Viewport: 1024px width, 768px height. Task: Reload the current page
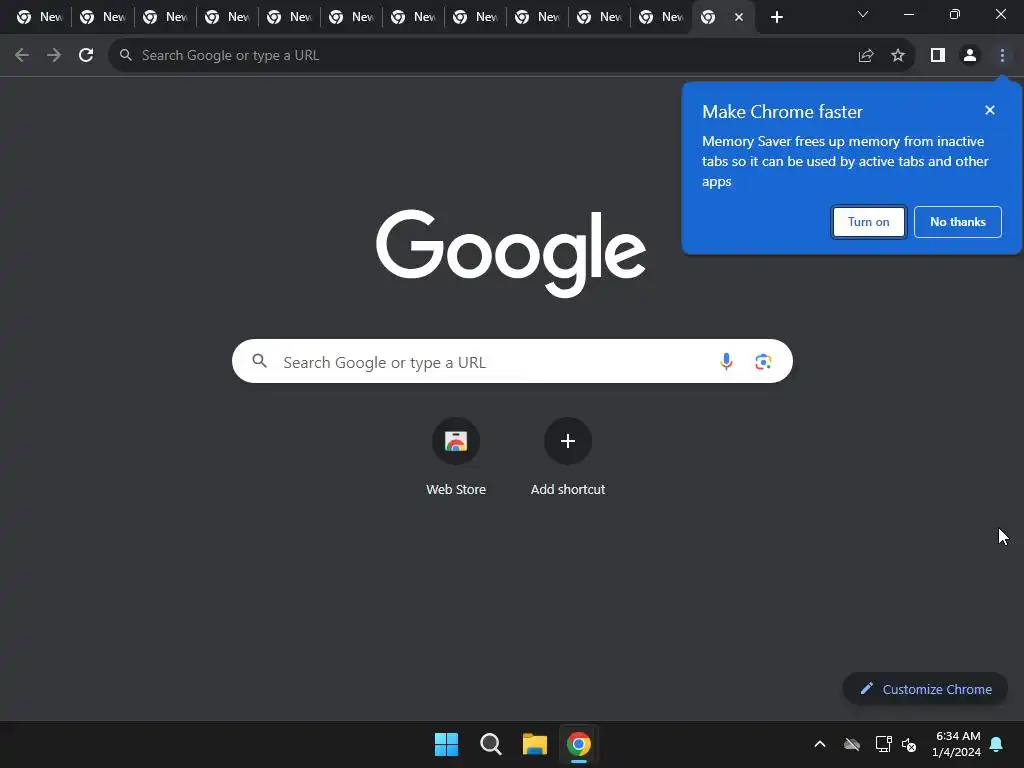[x=86, y=56]
